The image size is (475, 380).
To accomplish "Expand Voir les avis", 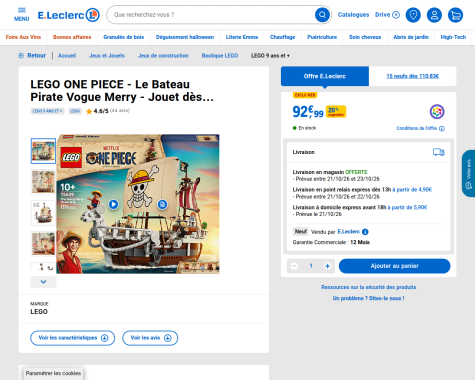I will (150, 338).
